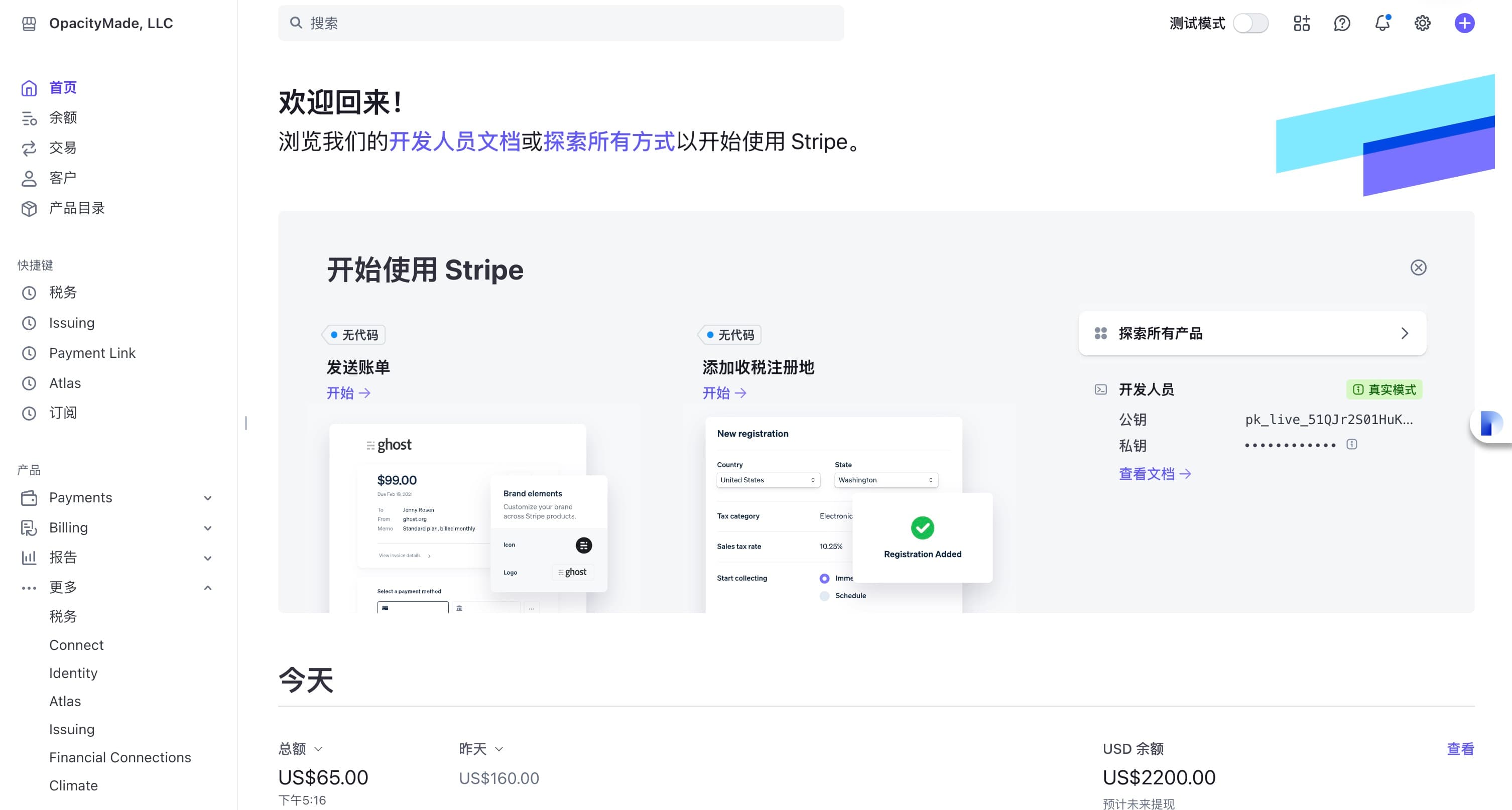Open 税务 under 更多
This screenshot has height=810, width=1512.
point(63,617)
